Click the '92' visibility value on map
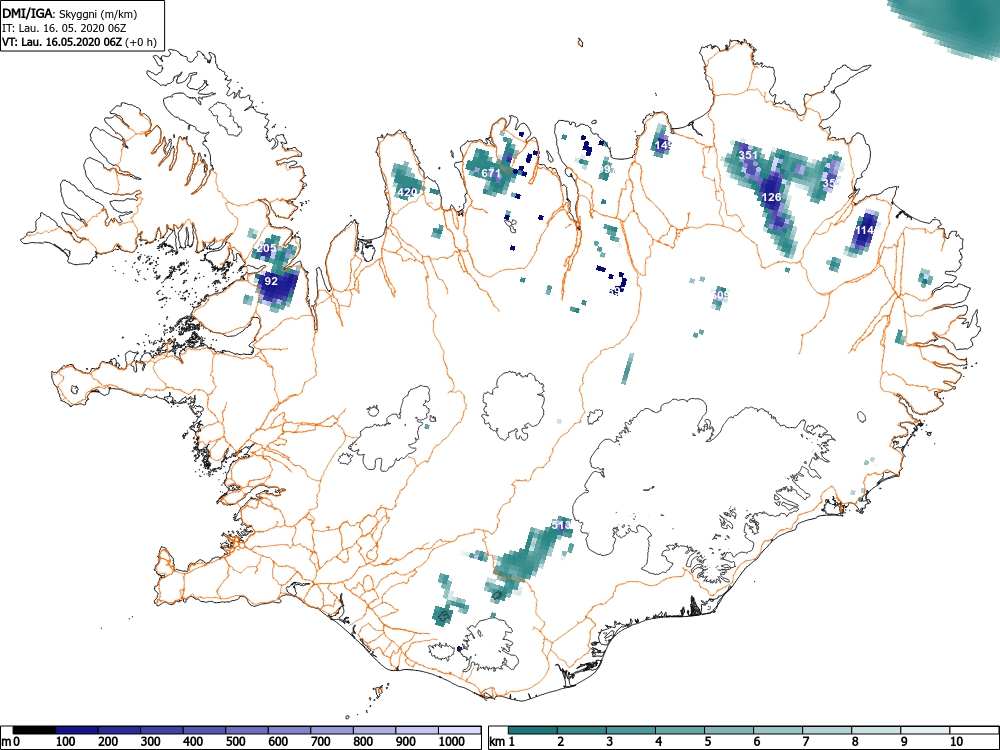 click(271, 281)
